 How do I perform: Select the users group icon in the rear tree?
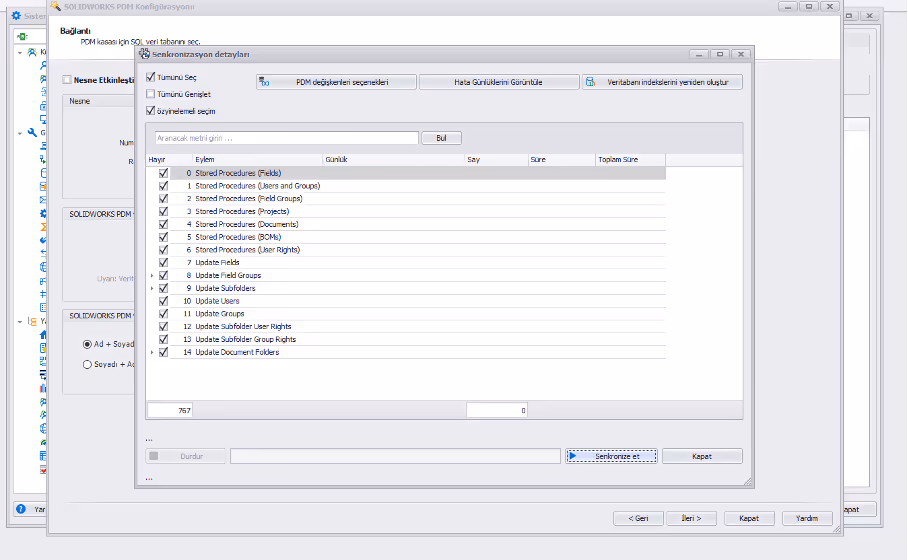tap(32, 52)
